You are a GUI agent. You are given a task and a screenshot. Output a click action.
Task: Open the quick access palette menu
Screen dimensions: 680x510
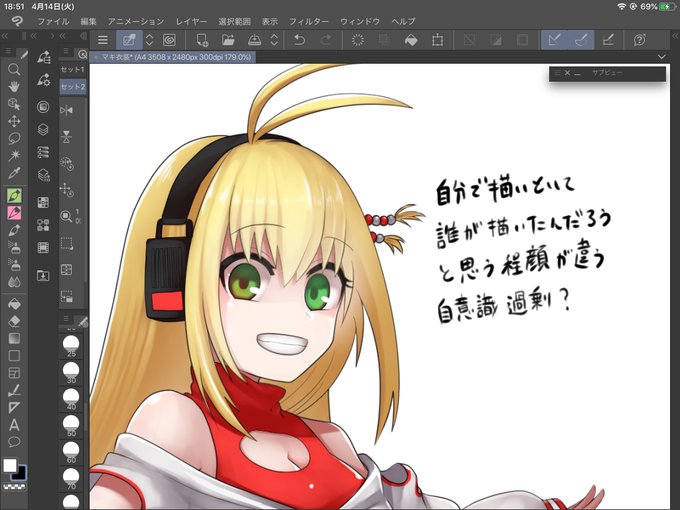coord(66,51)
